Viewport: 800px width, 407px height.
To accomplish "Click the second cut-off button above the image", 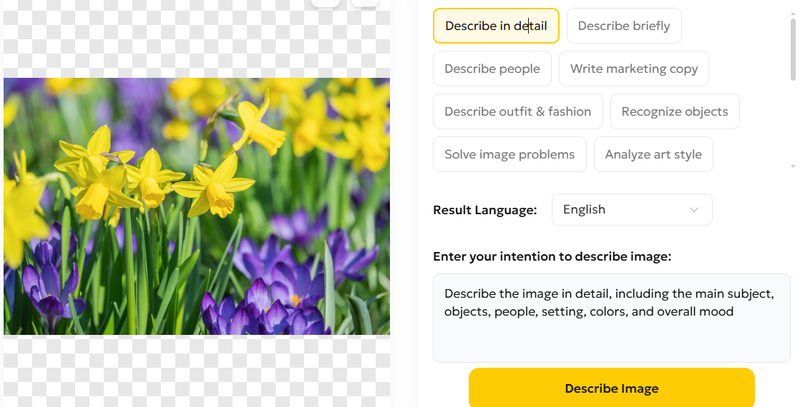I will pos(364,3).
